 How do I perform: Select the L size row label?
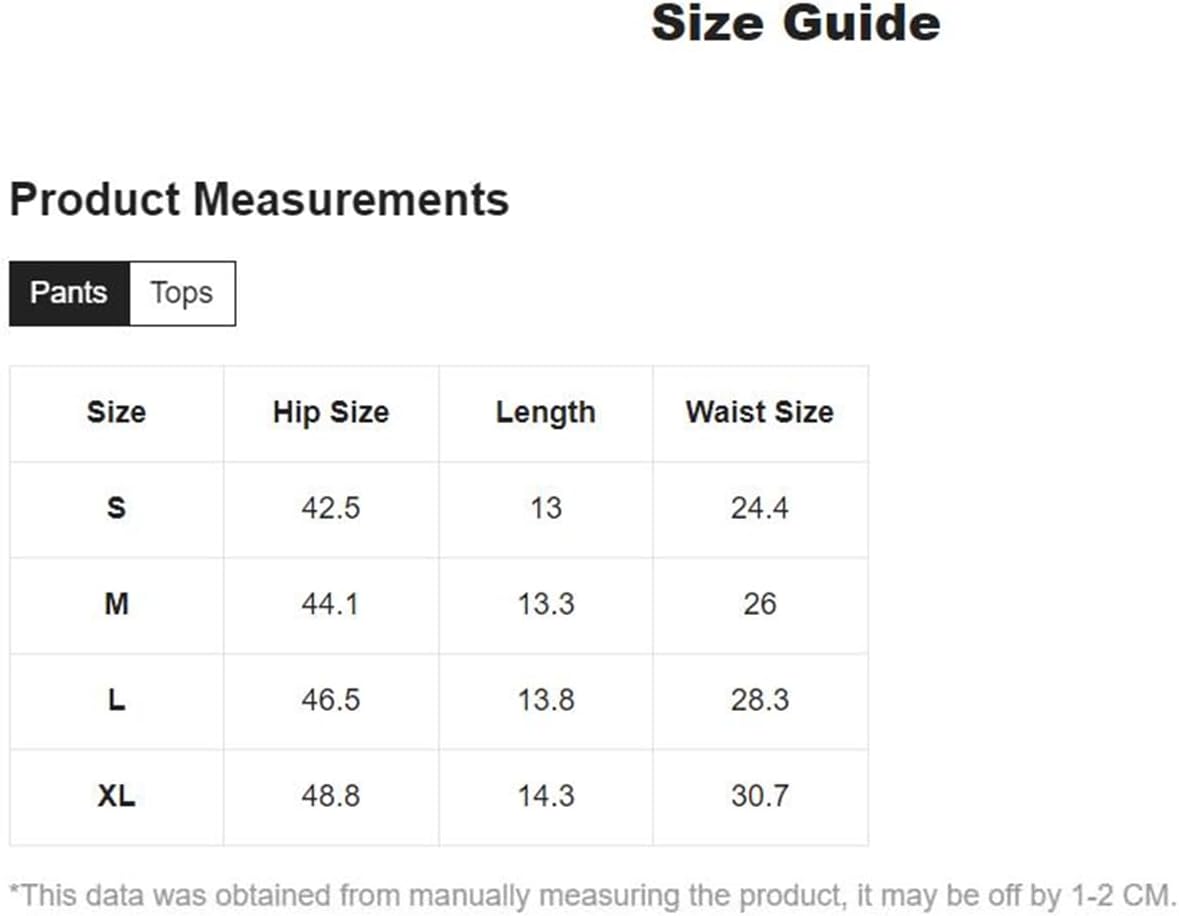[x=117, y=699]
